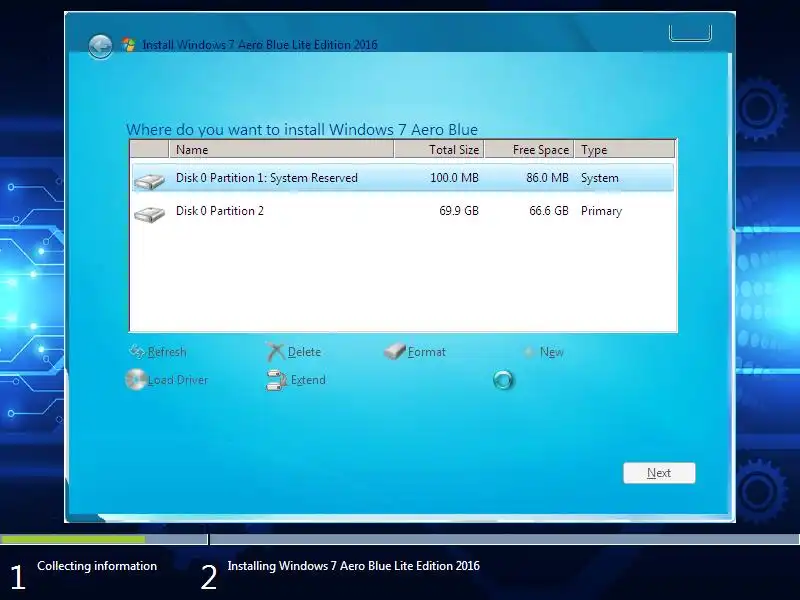Delete the selected partition
This screenshot has height=600, width=800.
304,352
